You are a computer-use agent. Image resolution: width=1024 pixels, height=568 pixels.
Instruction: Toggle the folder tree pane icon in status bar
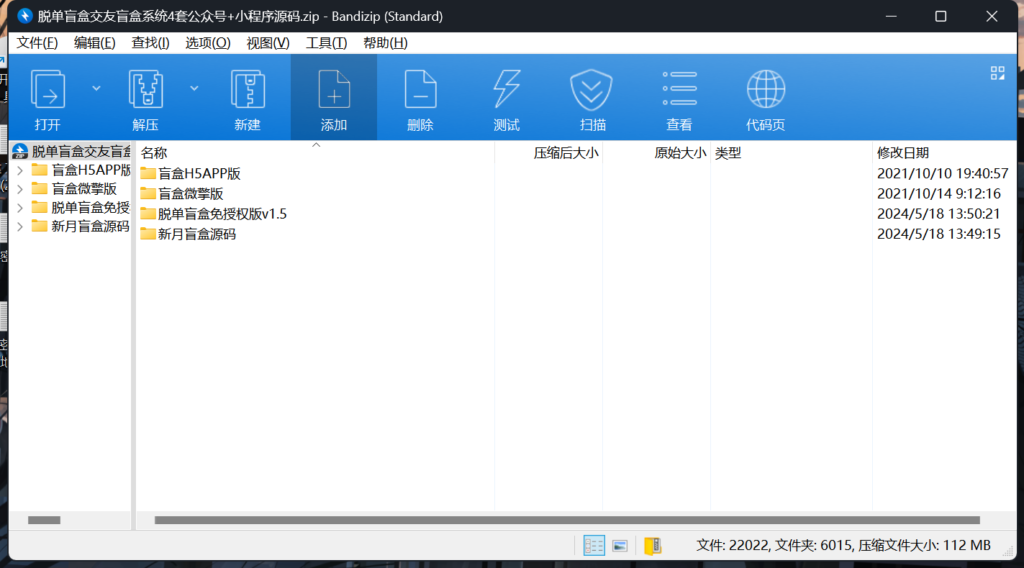point(652,545)
